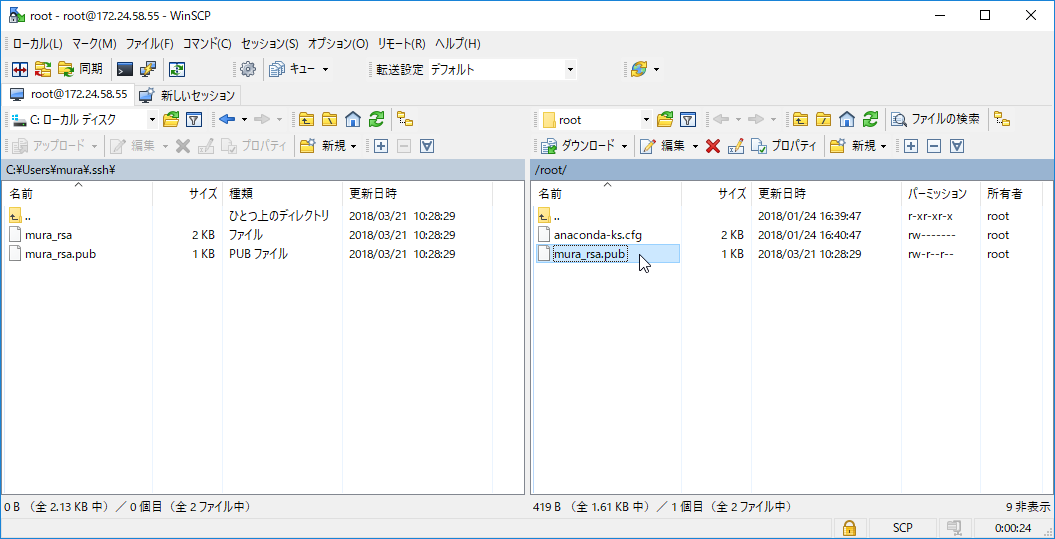Viewport: 1055px width, 539px height.
Task: Click ファイルの検索 find files button
Action: 935,120
